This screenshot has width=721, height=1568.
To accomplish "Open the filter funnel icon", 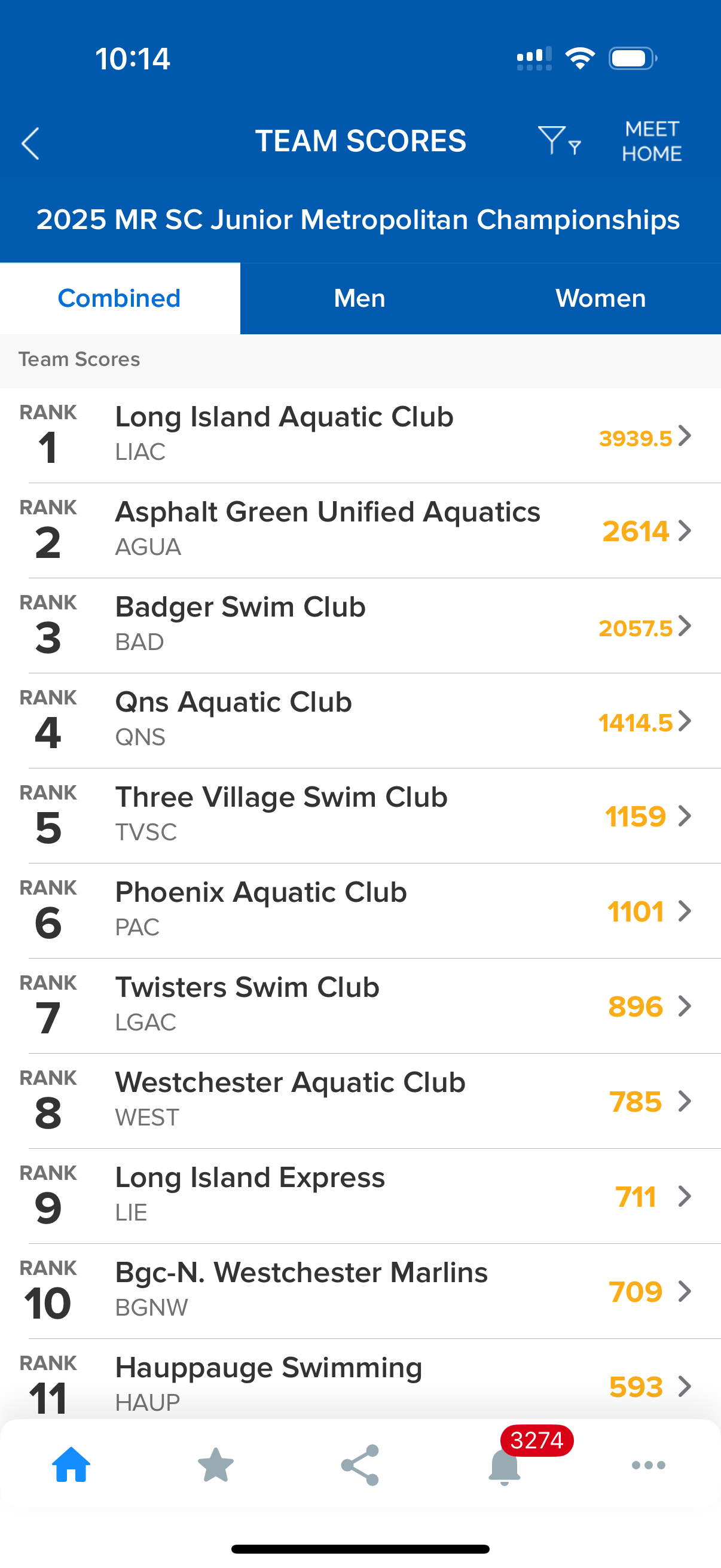I will 558,141.
